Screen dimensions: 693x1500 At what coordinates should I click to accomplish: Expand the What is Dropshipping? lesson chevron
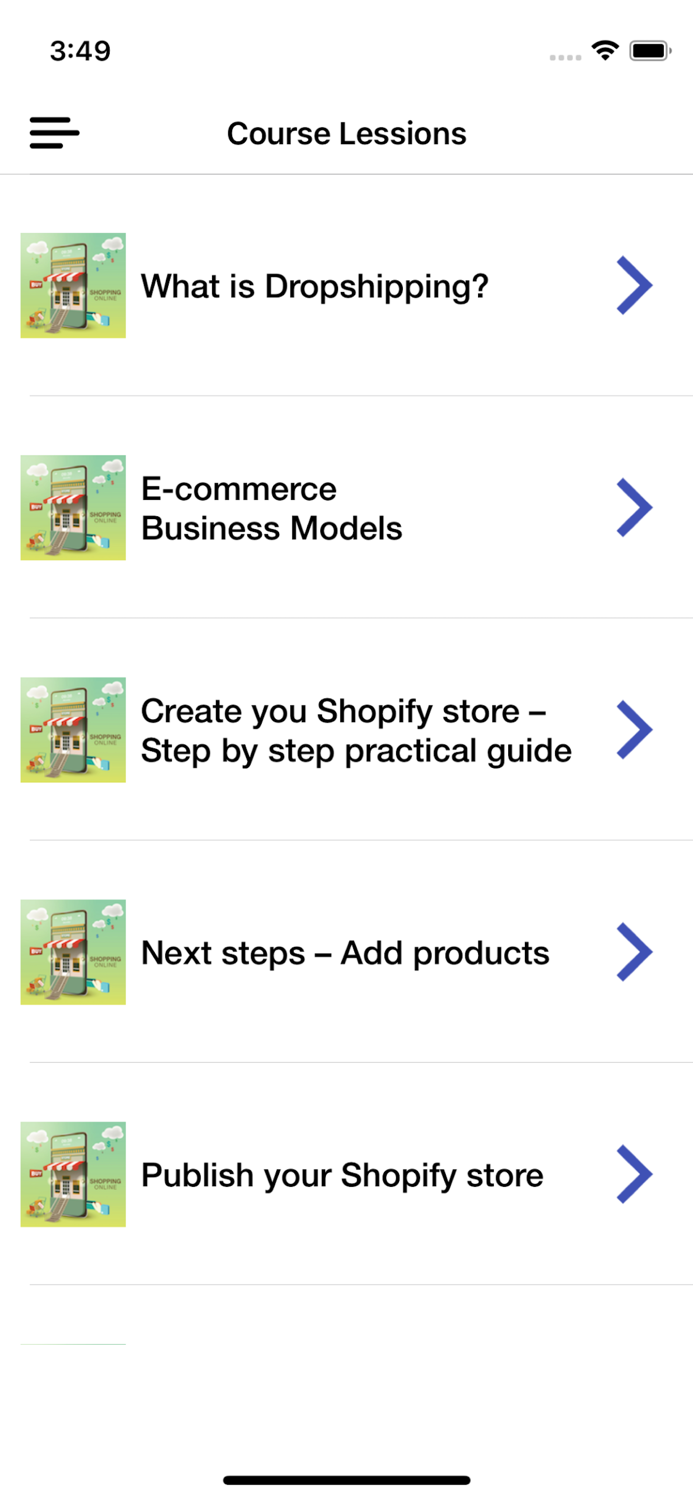(x=636, y=286)
